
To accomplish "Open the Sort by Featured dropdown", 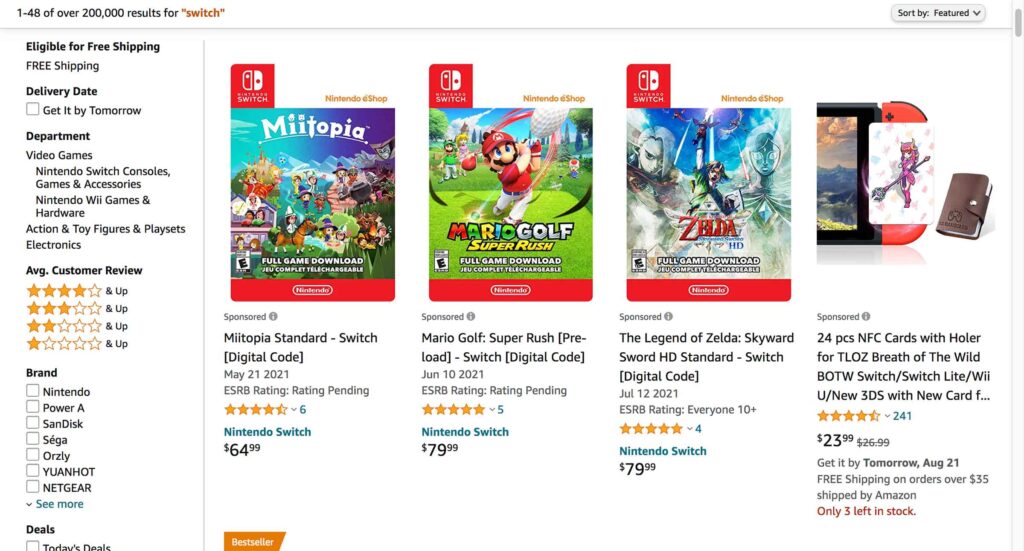I will click(938, 13).
